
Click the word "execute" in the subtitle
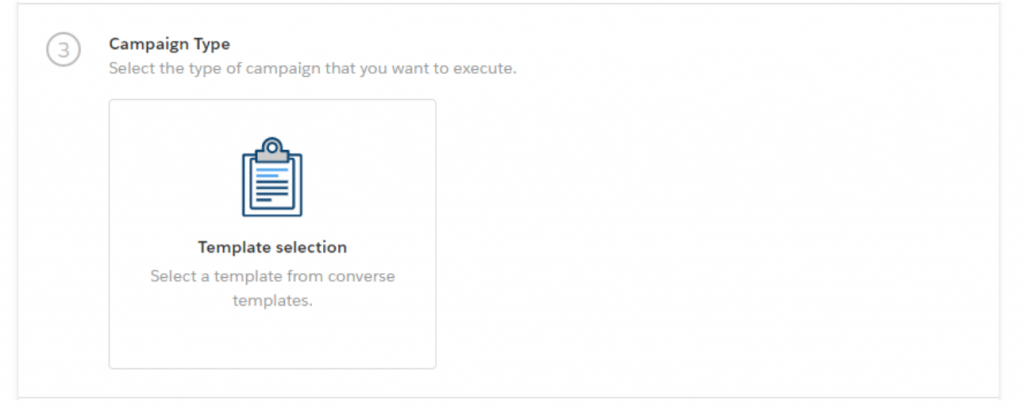point(490,68)
